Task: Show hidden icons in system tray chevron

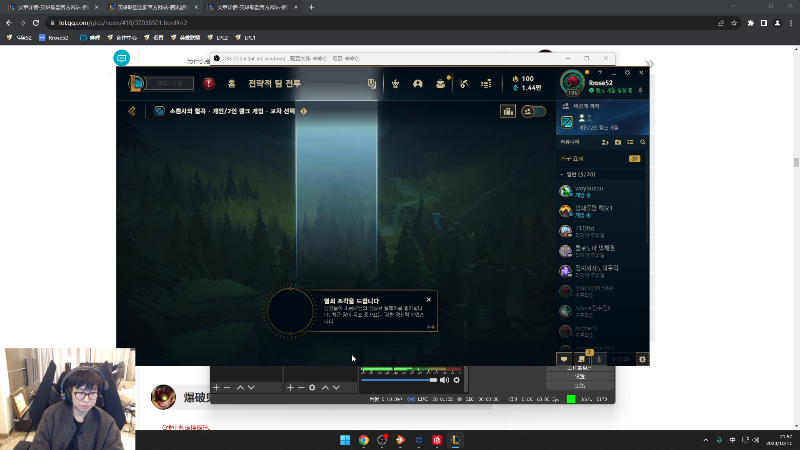Action: pyautogui.click(x=706, y=440)
